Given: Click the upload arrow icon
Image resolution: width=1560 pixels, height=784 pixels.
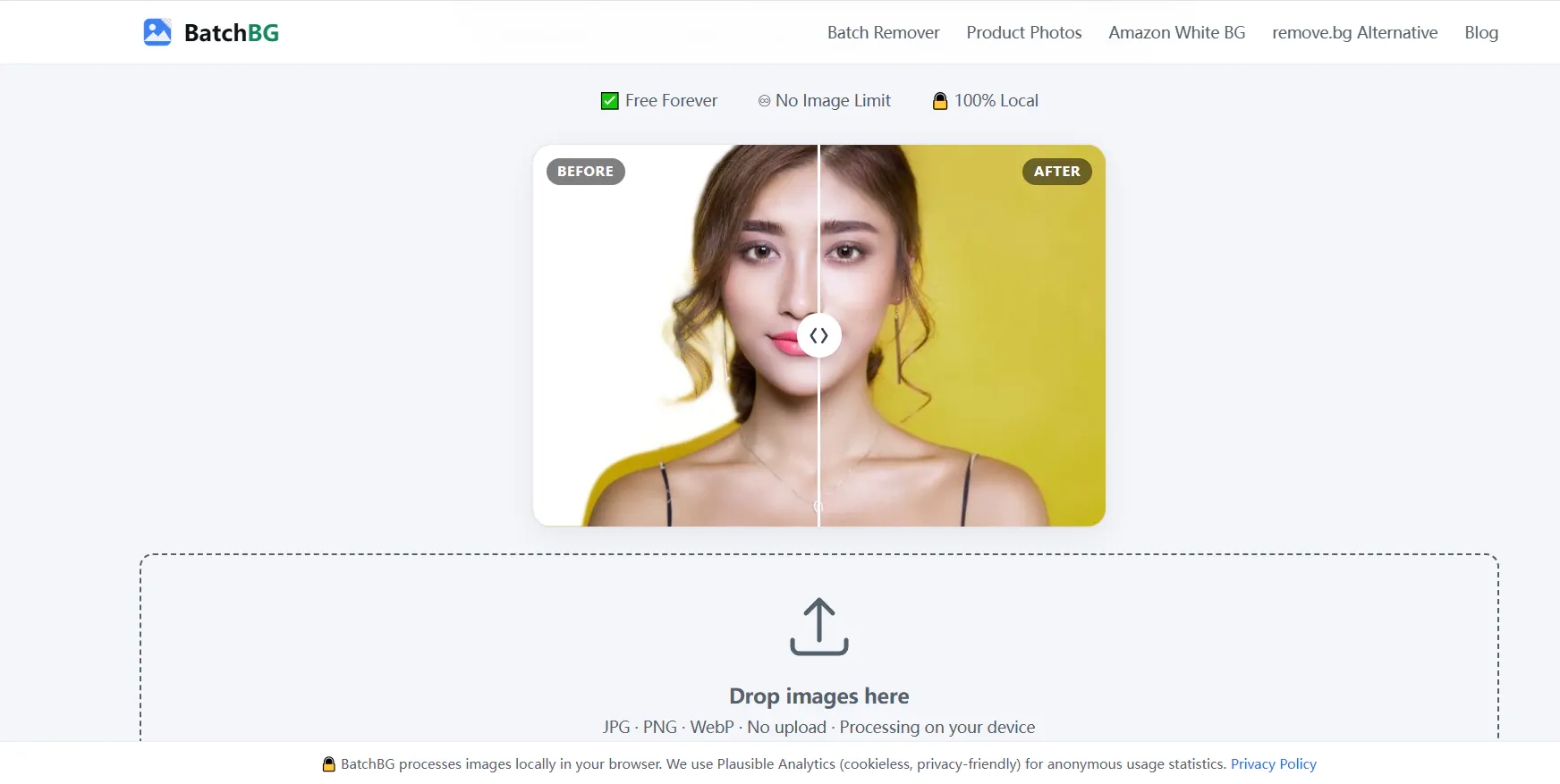Looking at the screenshot, I should (819, 627).
